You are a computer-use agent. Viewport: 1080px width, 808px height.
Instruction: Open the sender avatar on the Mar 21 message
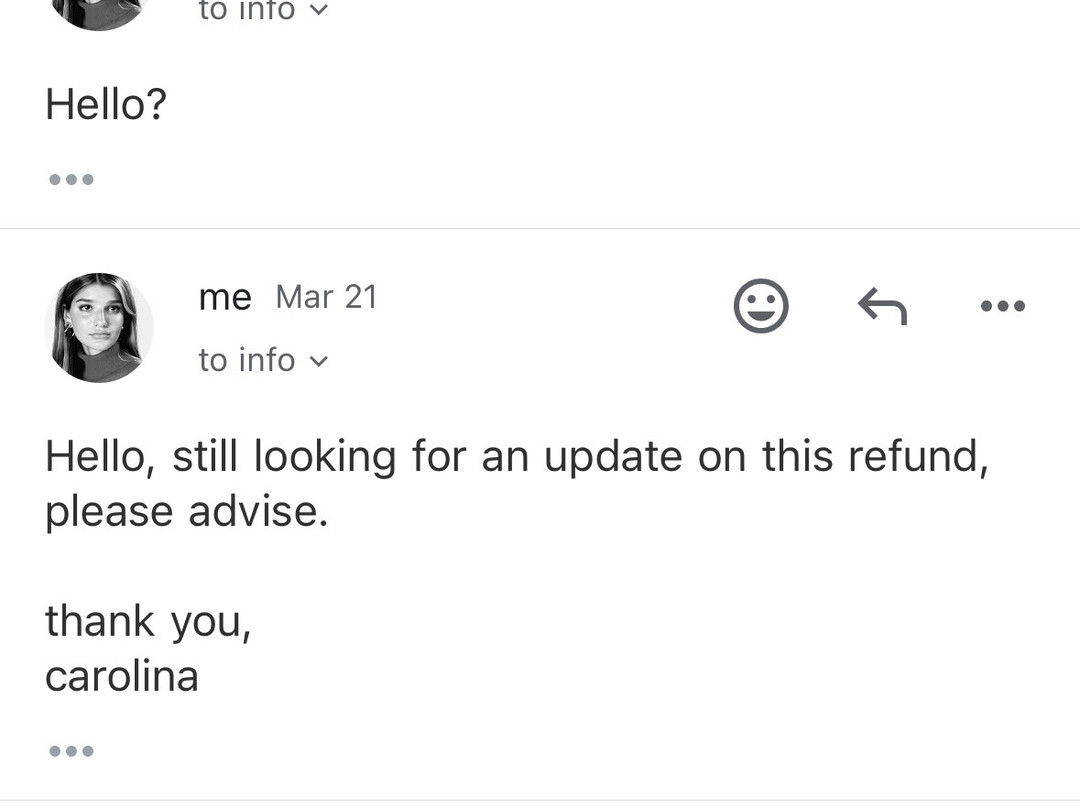(x=99, y=327)
